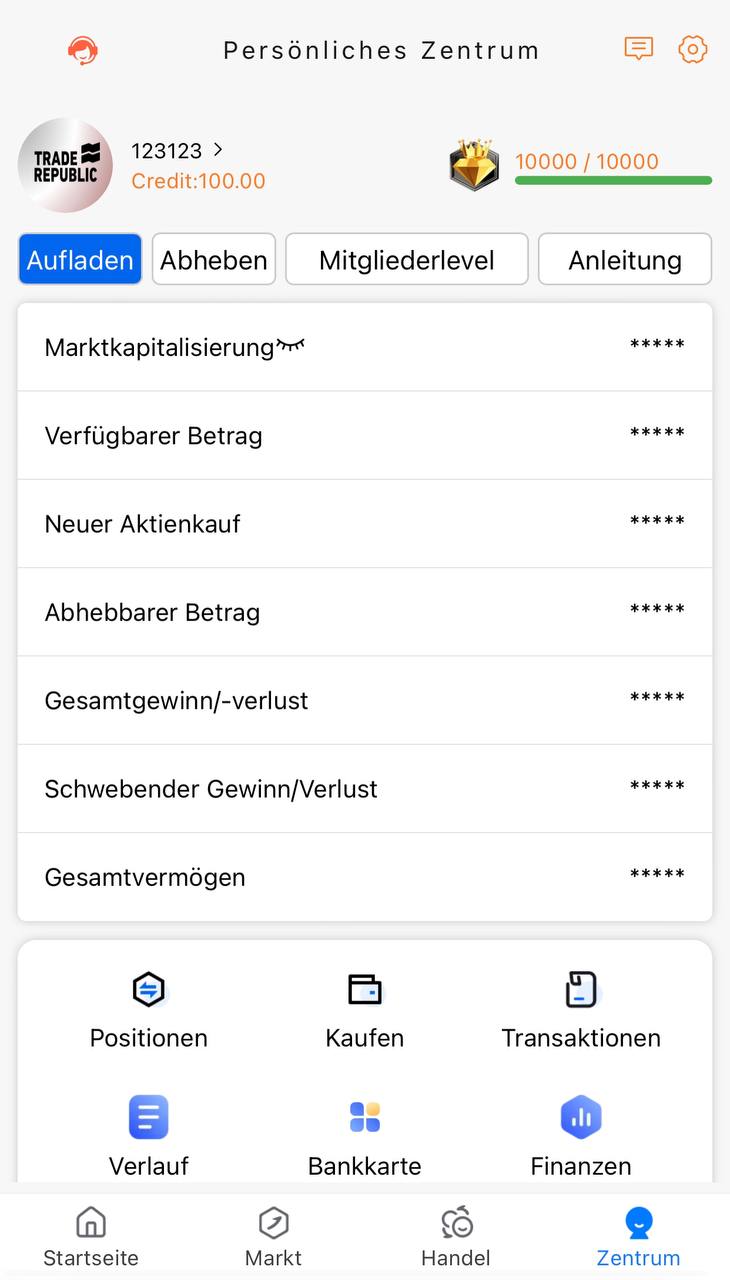730x1280 pixels.
Task: Go to the Handel tab
Action: tap(456, 1236)
